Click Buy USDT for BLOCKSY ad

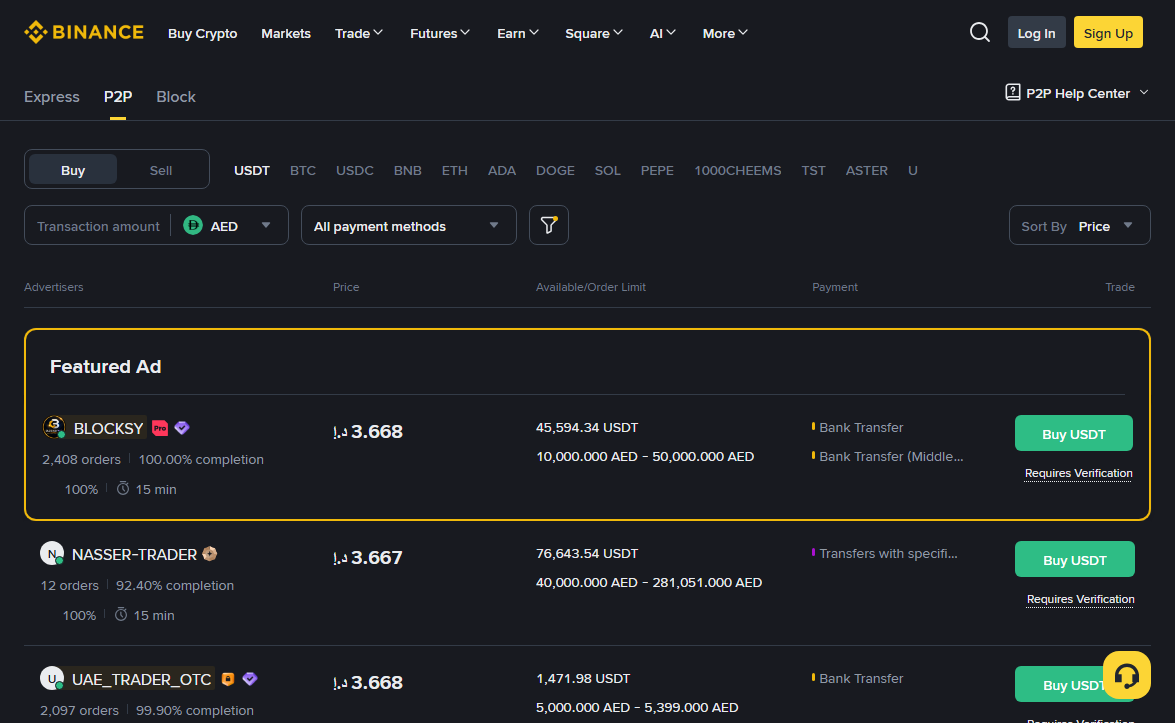[x=1074, y=433]
